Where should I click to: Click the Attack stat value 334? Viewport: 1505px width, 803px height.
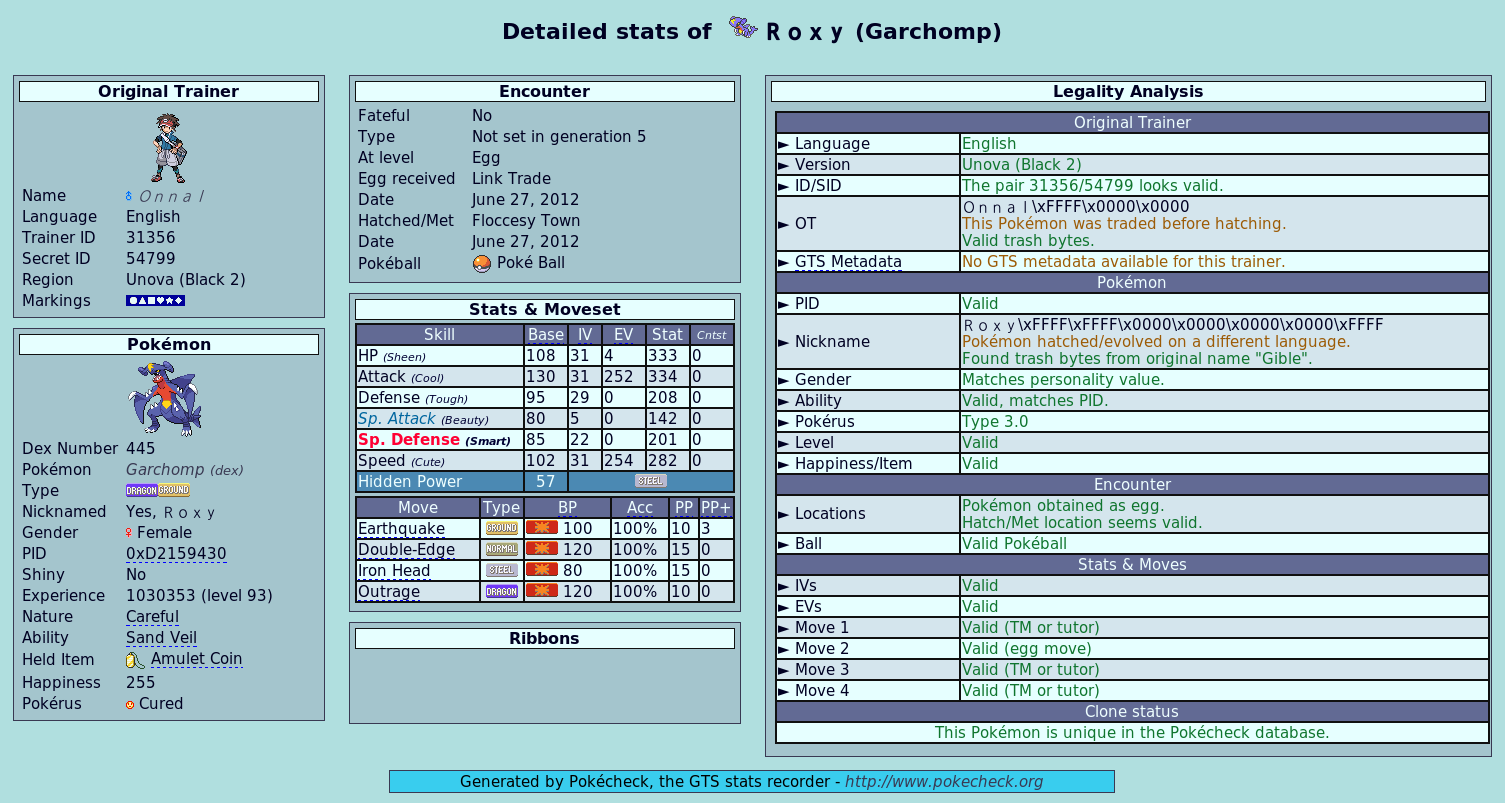tap(663, 377)
